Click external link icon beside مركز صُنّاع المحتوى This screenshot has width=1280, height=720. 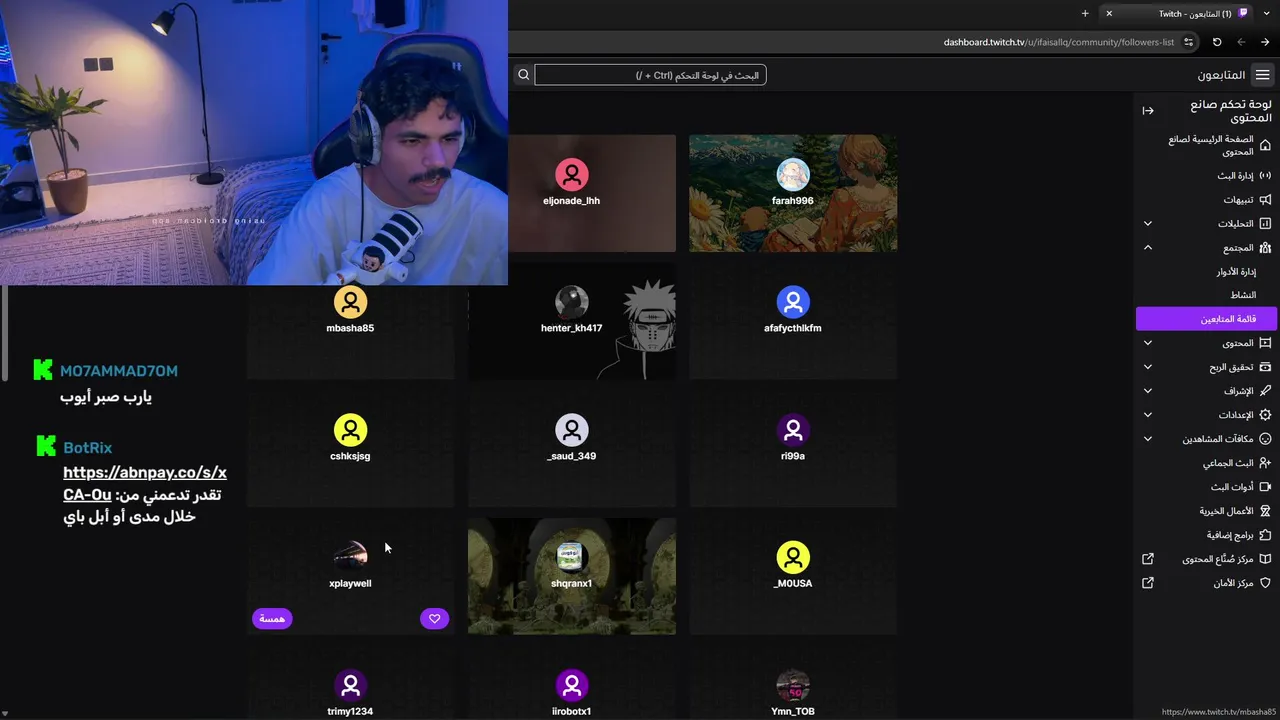coord(1148,559)
